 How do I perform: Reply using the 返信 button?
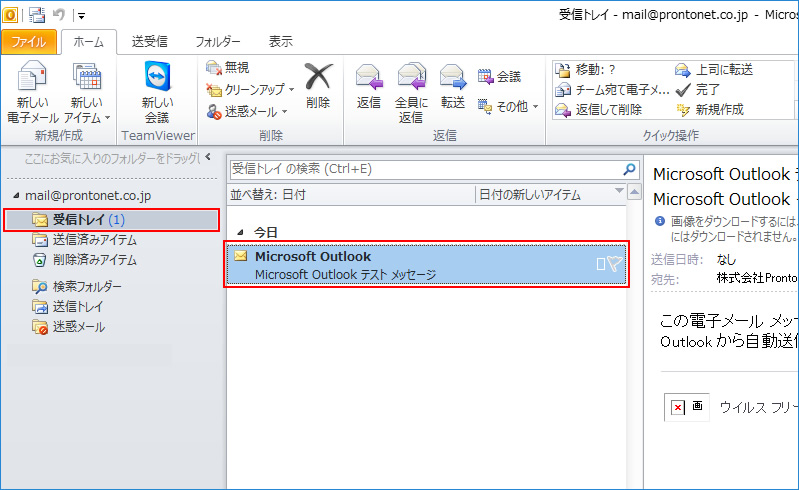[x=368, y=86]
